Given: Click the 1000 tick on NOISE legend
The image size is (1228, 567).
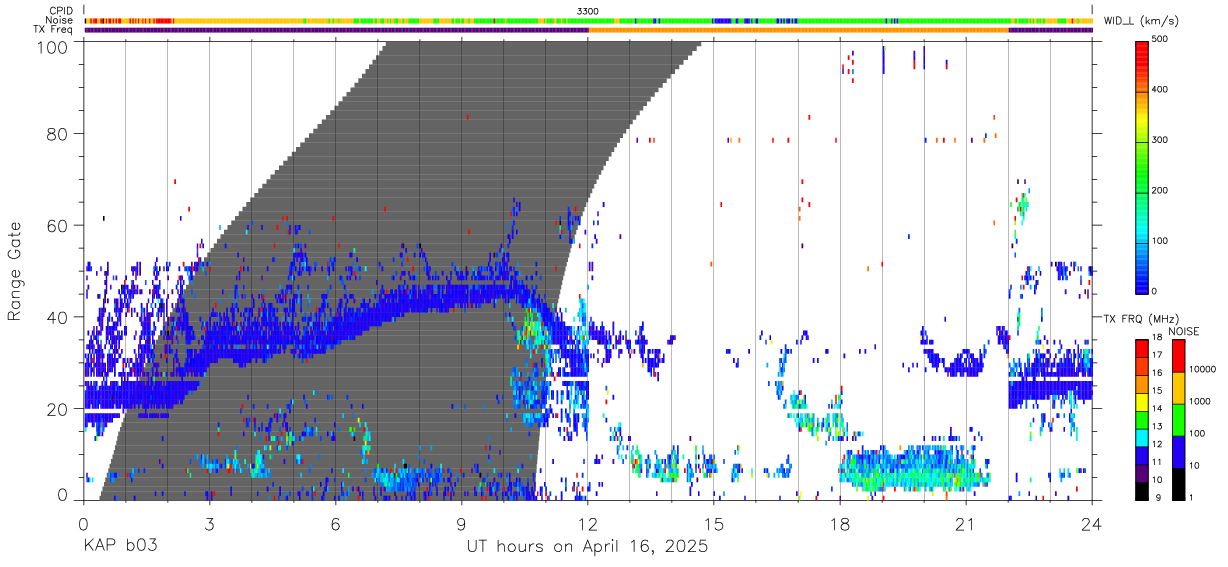Looking at the screenshot, I should coord(1200,401).
